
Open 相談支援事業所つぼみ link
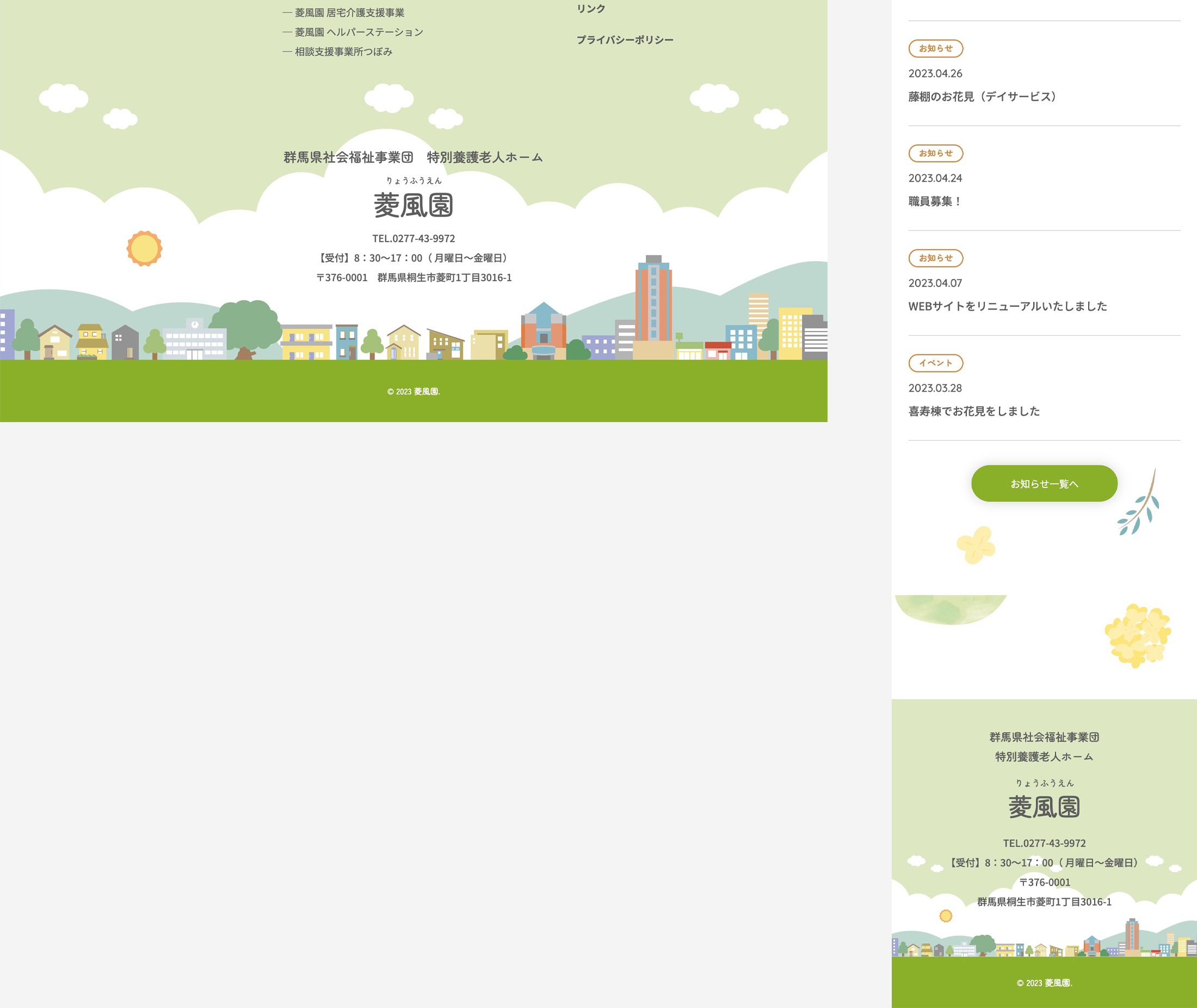(x=343, y=52)
